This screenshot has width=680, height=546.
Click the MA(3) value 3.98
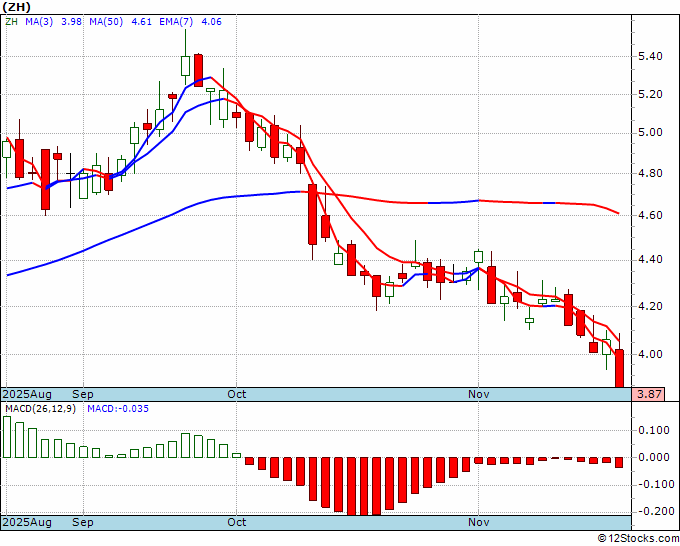(x=71, y=22)
